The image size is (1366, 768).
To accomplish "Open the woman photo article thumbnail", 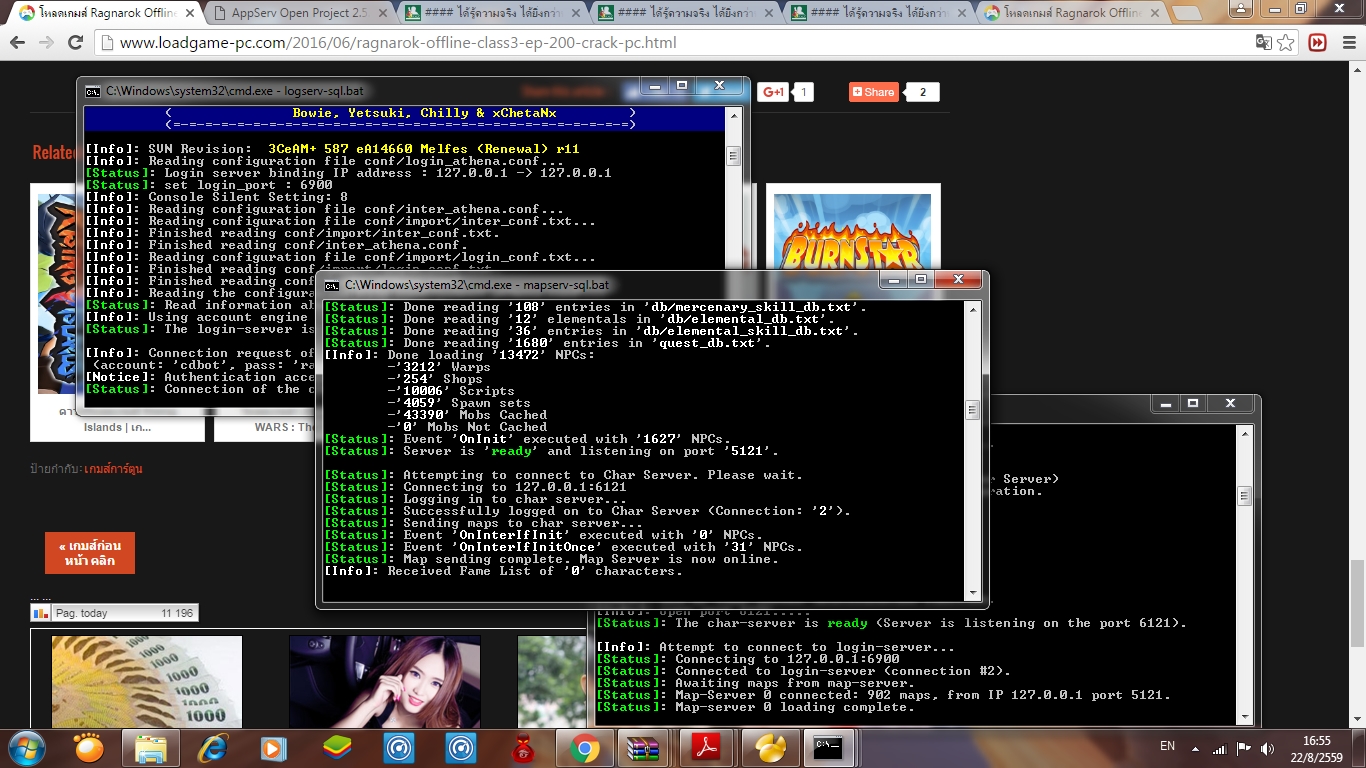I will click(x=385, y=682).
